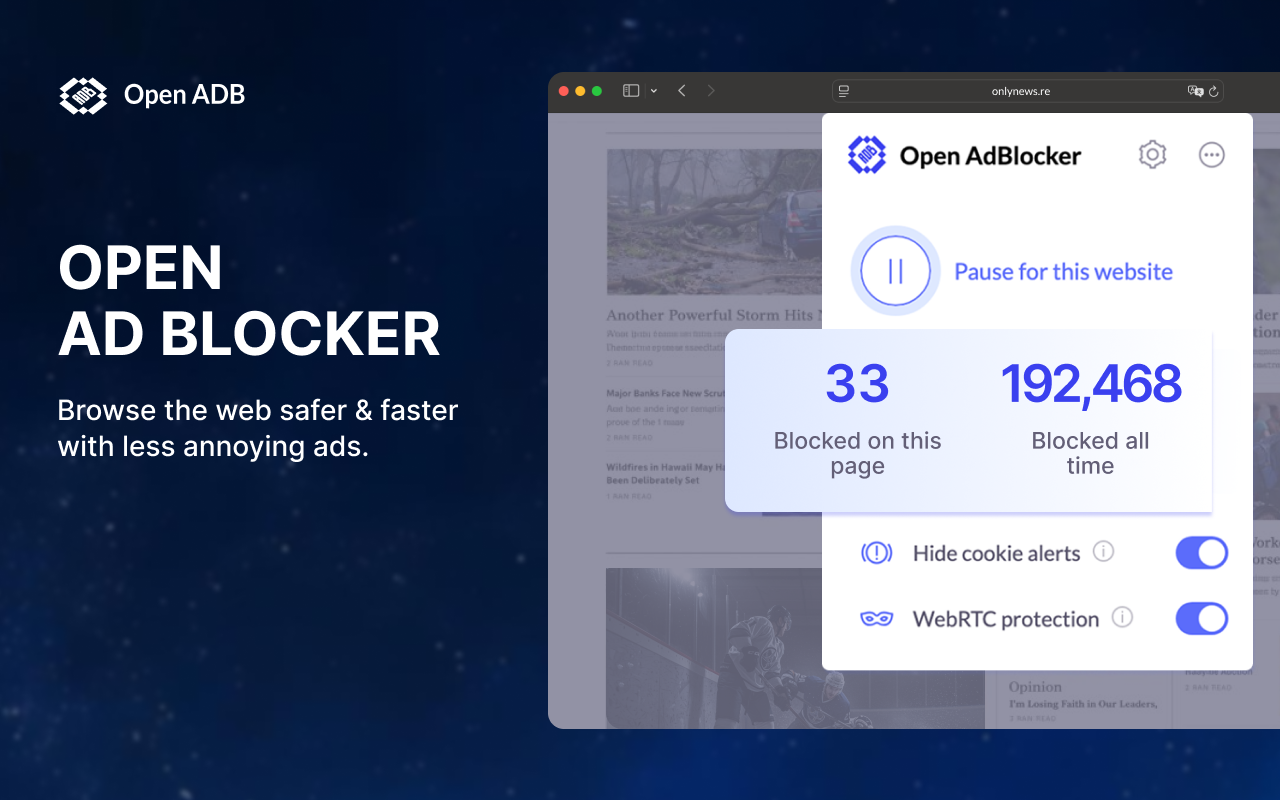Click the circular pause icon
The height and width of the screenshot is (800, 1280).
point(895,271)
